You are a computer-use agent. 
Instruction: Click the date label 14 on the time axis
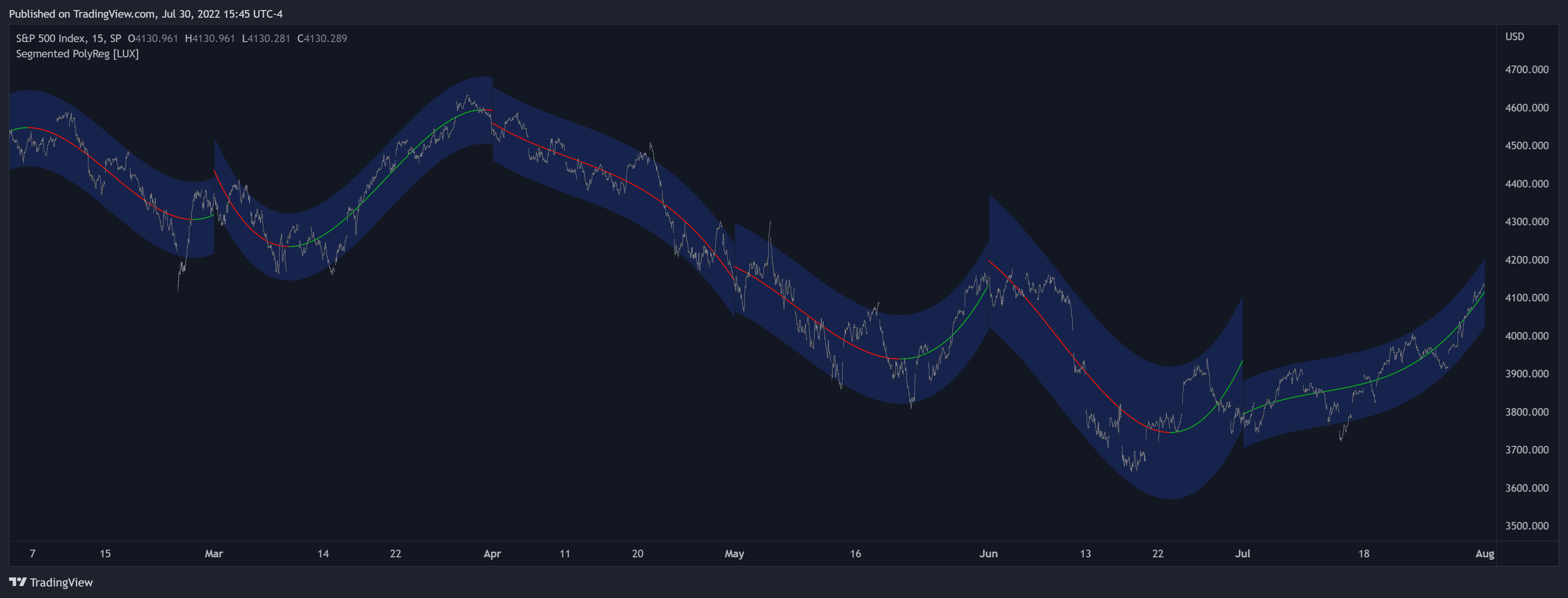323,554
